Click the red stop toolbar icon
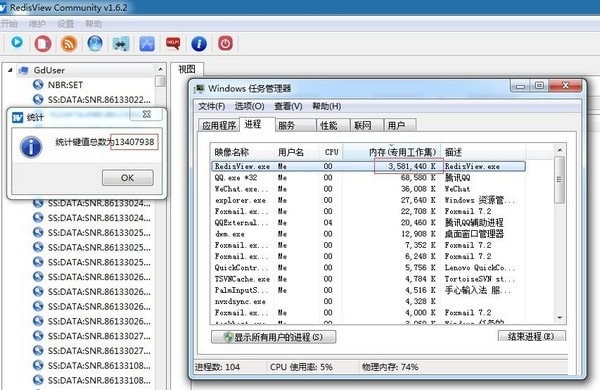This screenshot has width=600, height=390. pos(43,43)
